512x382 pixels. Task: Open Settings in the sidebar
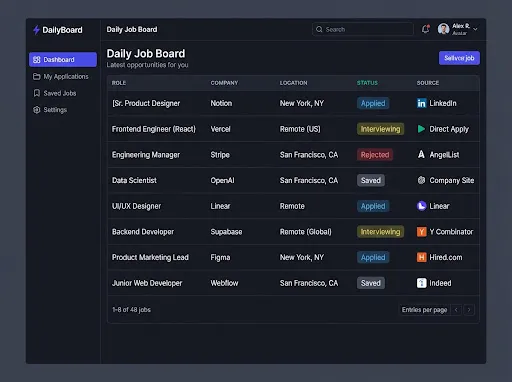point(63,110)
